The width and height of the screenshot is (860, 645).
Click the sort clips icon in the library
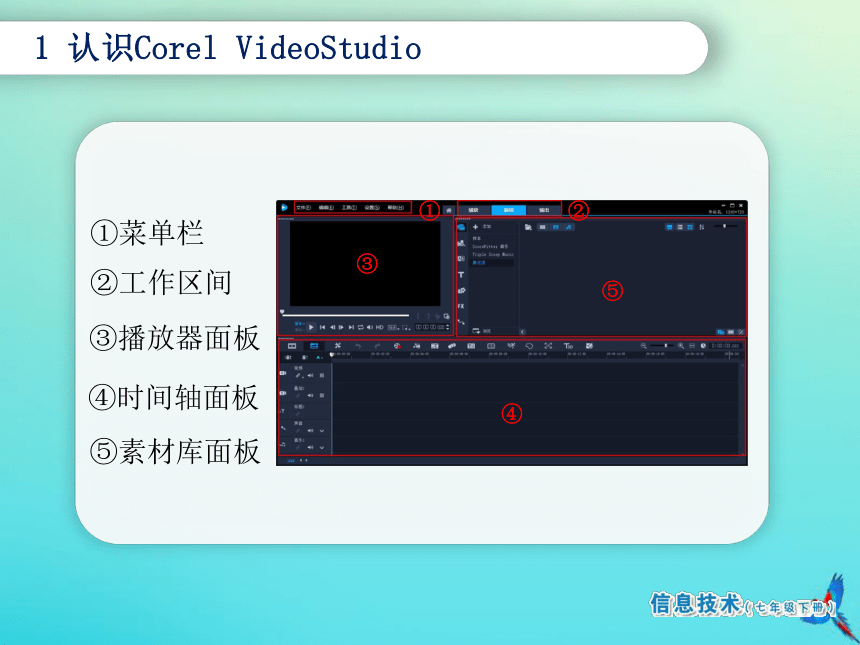[x=701, y=227]
